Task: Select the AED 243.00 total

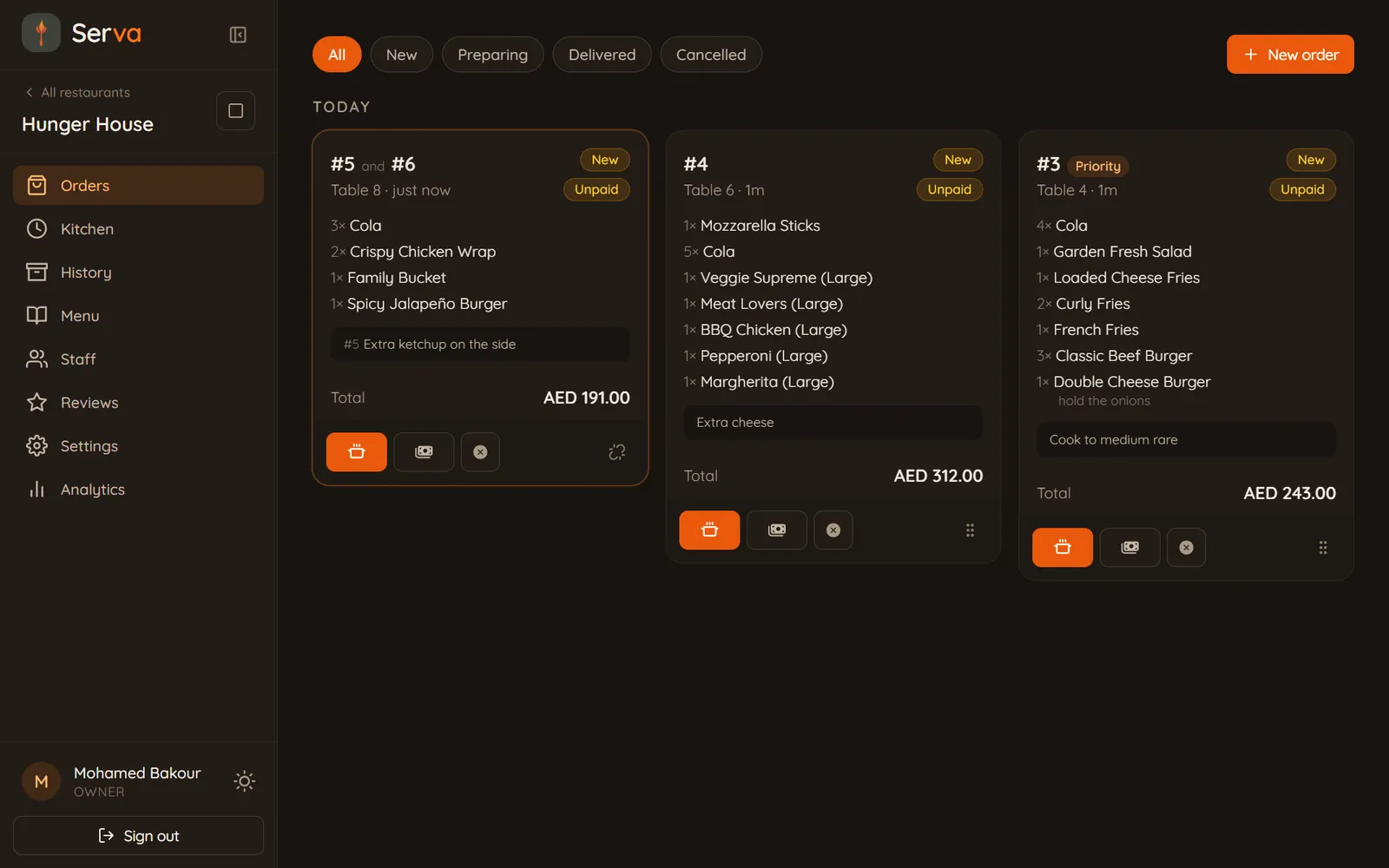Action: (x=1289, y=493)
